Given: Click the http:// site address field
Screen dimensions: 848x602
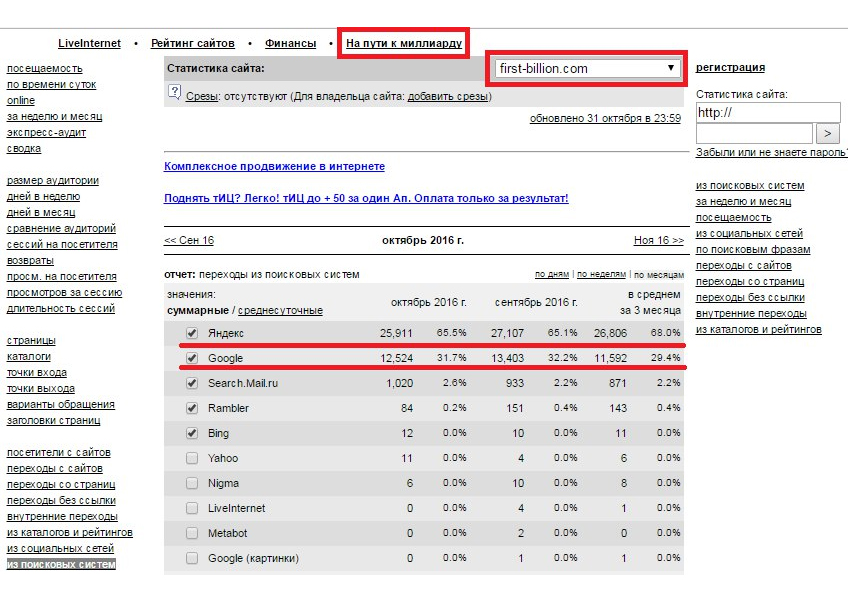Looking at the screenshot, I should tap(768, 113).
